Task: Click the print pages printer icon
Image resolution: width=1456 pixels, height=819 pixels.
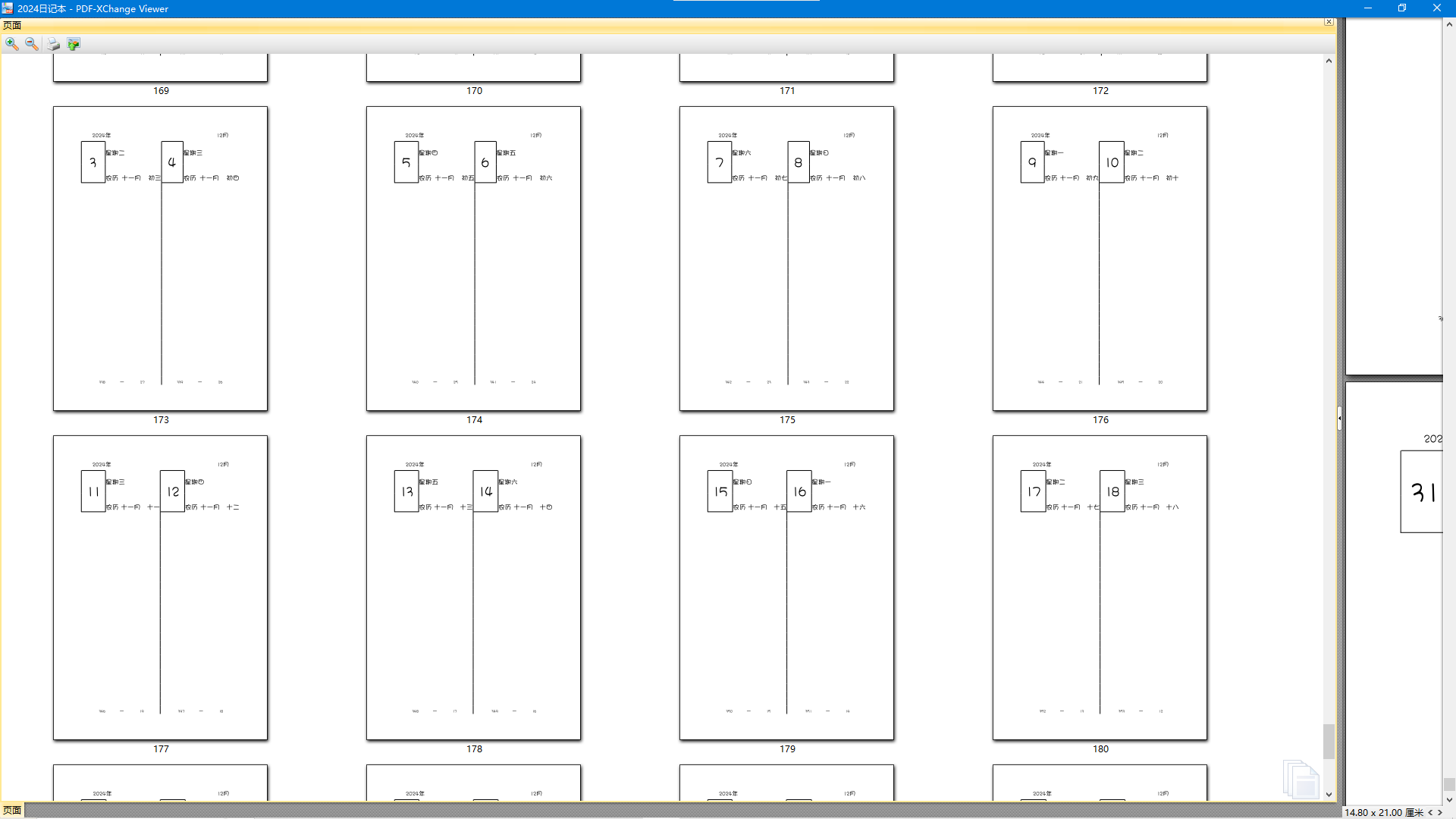Action: pyautogui.click(x=53, y=44)
